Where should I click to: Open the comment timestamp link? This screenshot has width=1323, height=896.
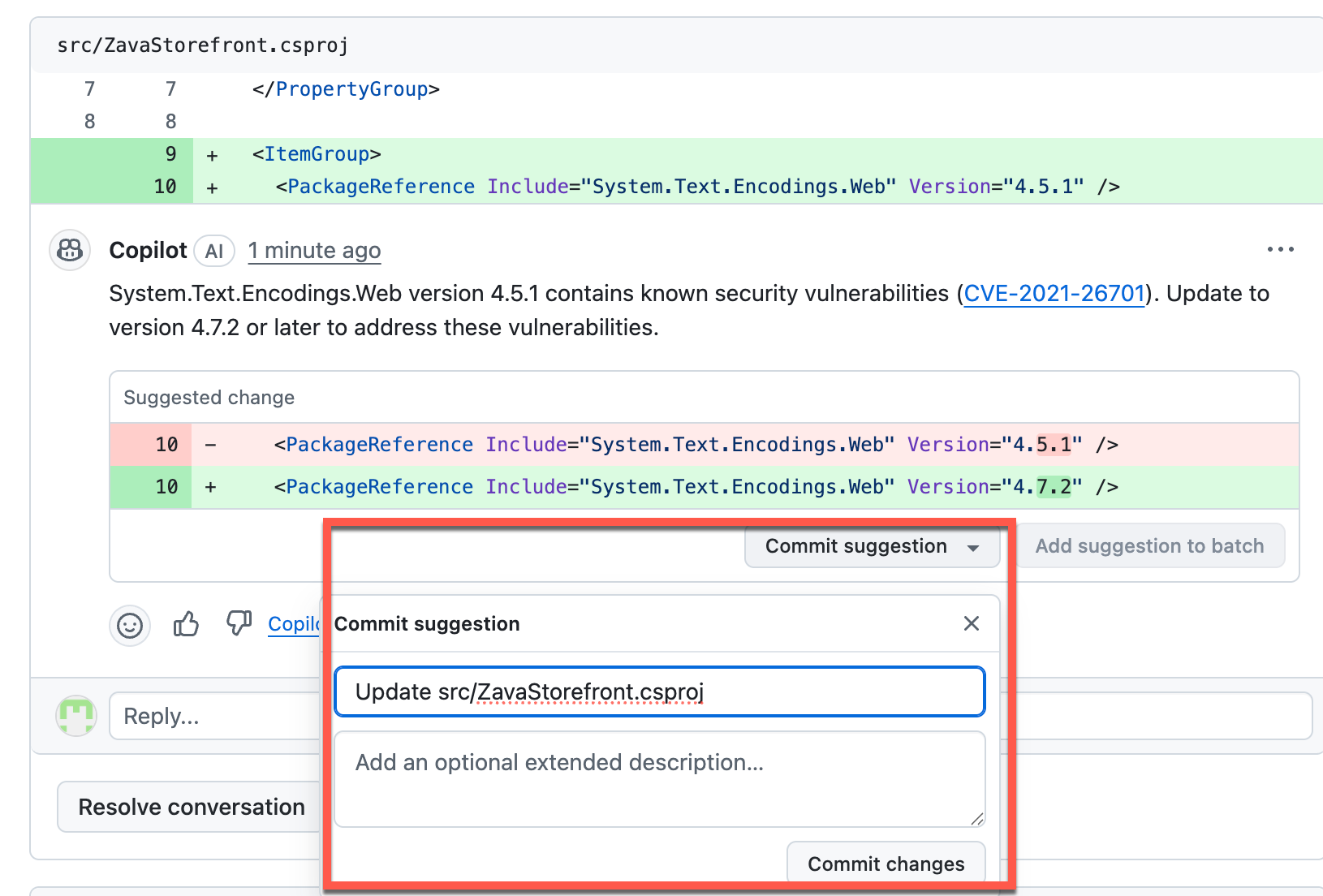(314, 251)
